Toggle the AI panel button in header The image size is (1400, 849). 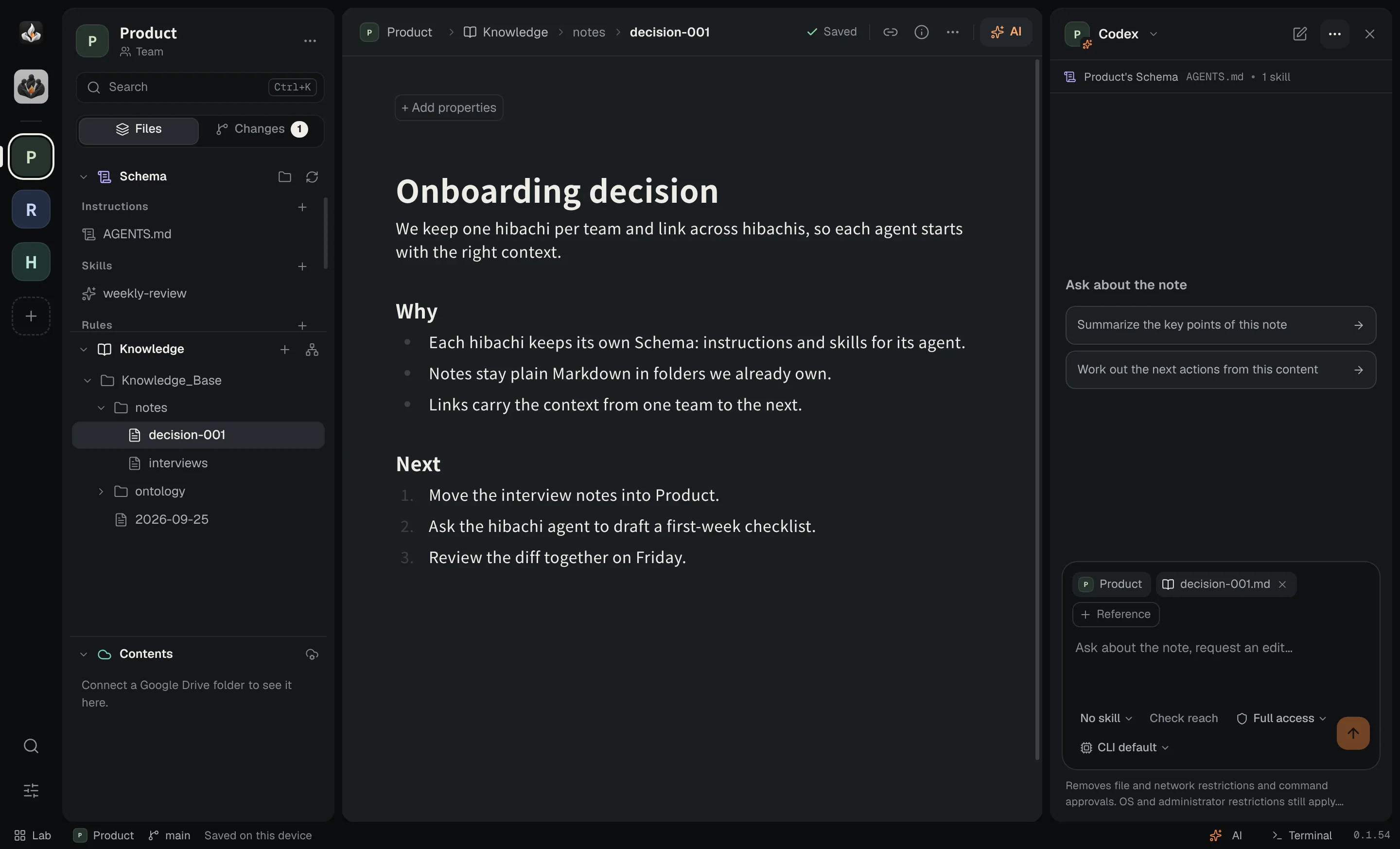click(x=1006, y=32)
